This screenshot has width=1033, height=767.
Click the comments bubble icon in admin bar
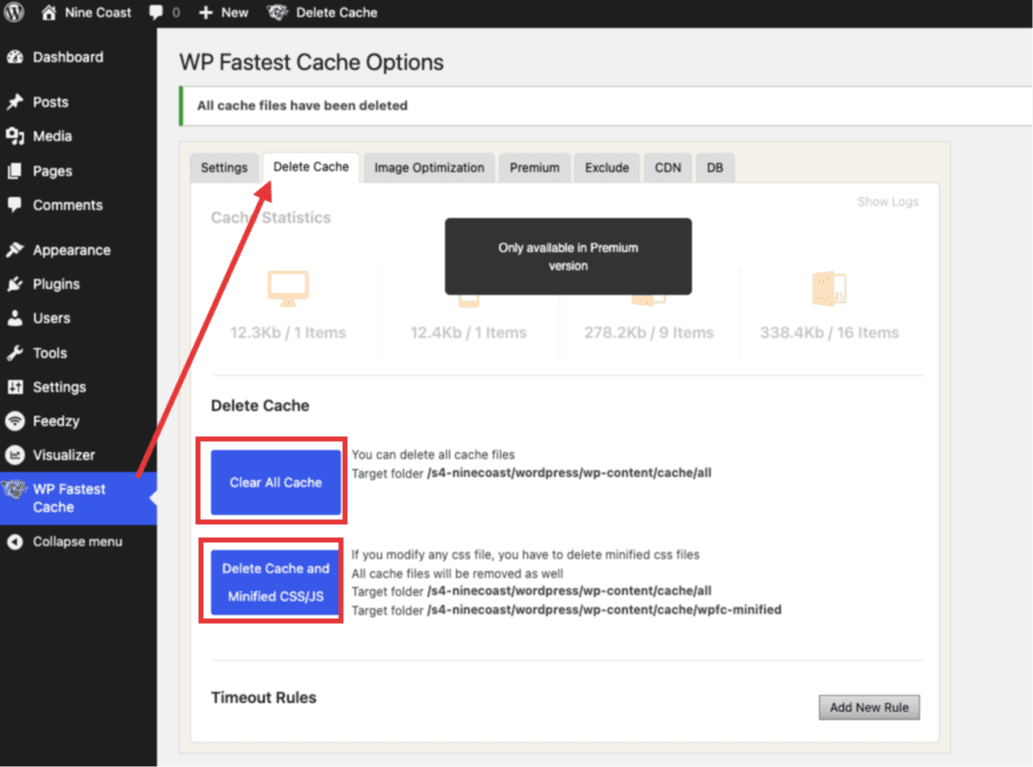(156, 13)
